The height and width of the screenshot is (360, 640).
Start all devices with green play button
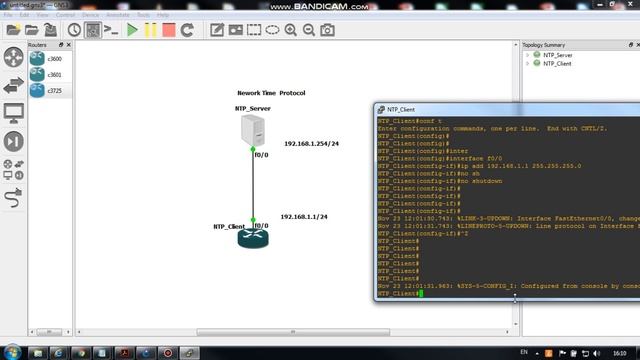click(x=132, y=30)
